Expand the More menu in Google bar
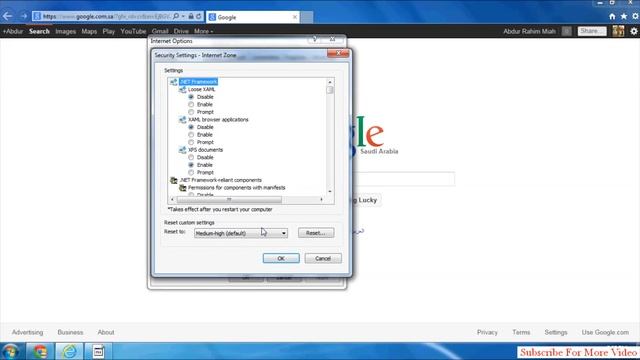This screenshot has height=360, width=640. coord(203,31)
